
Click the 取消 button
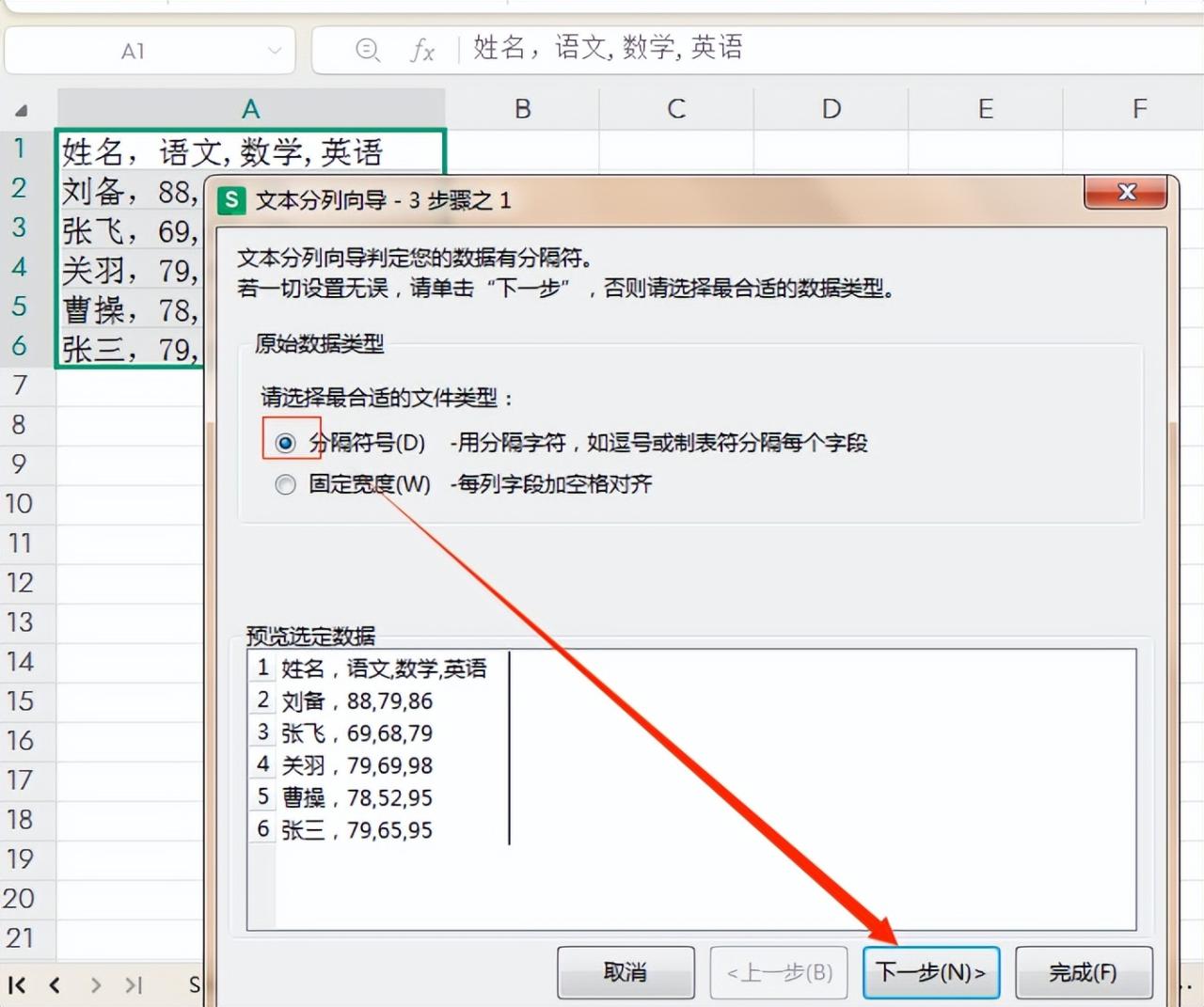(626, 972)
